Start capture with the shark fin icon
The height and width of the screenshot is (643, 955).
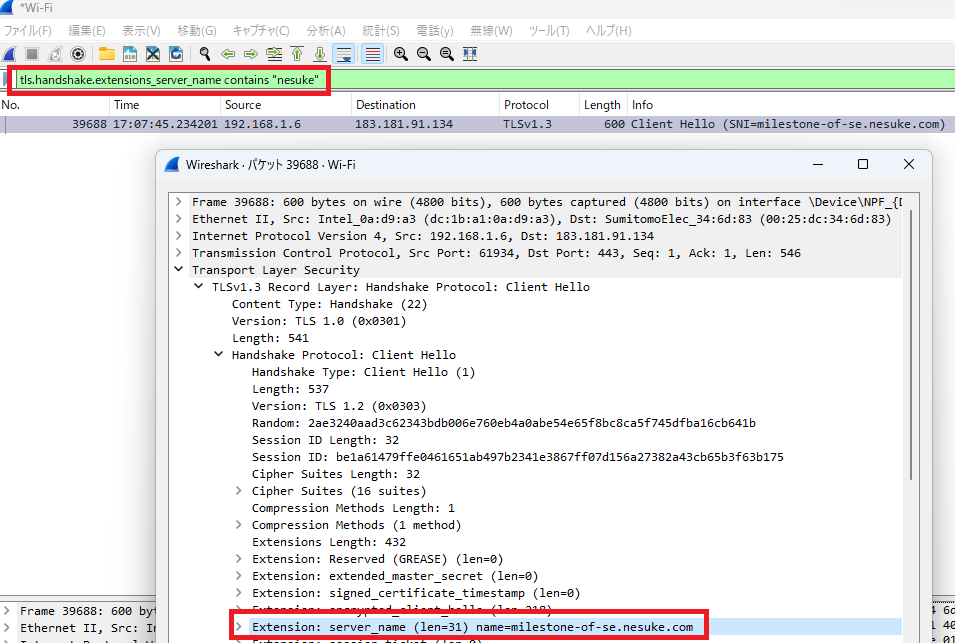click(9, 54)
